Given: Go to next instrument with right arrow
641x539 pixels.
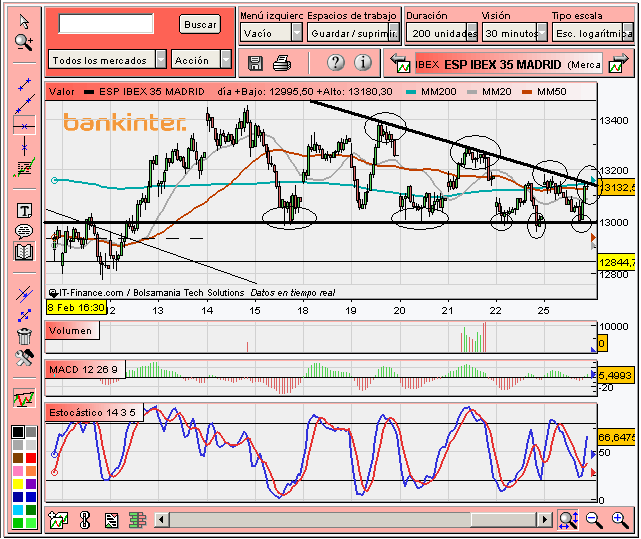Looking at the screenshot, I should point(618,63).
